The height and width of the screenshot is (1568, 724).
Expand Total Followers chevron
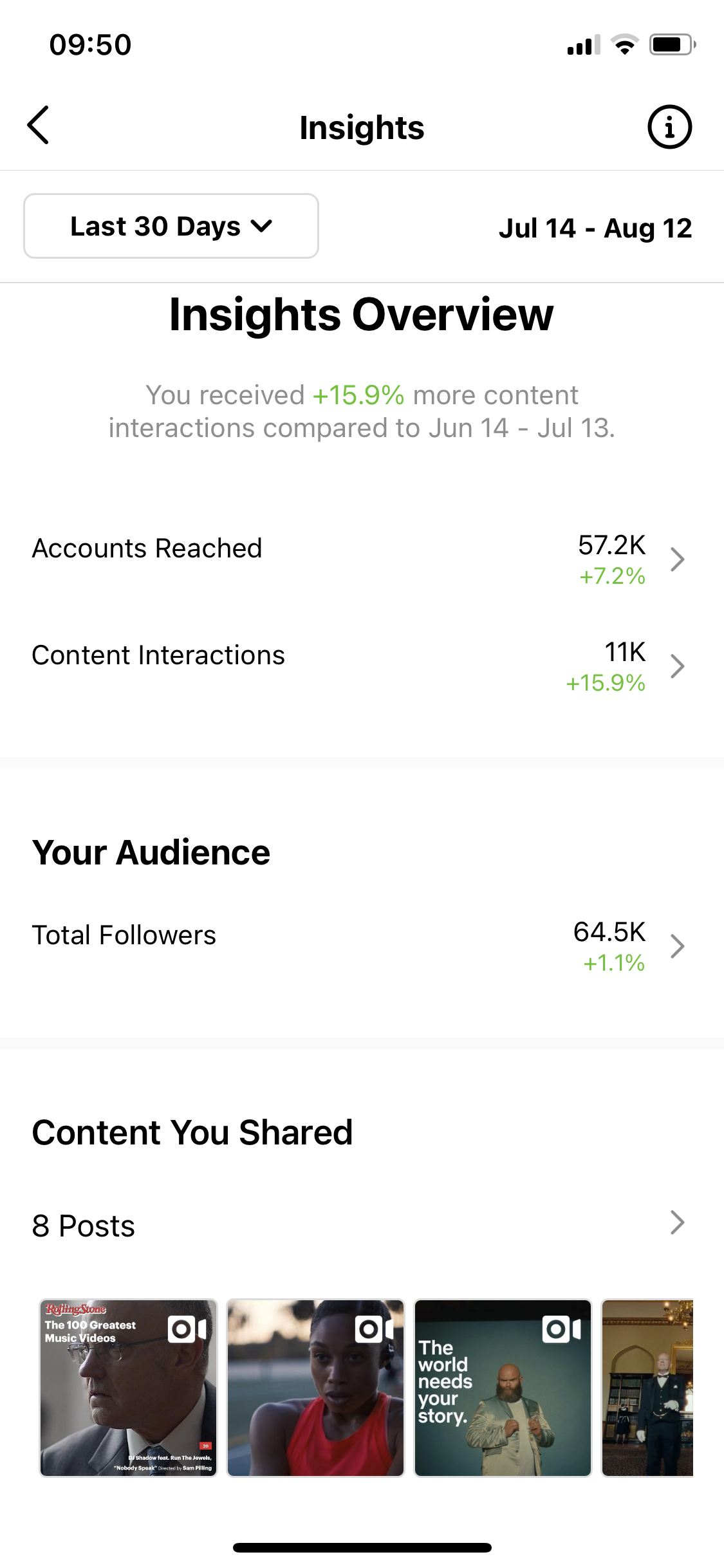tap(677, 946)
